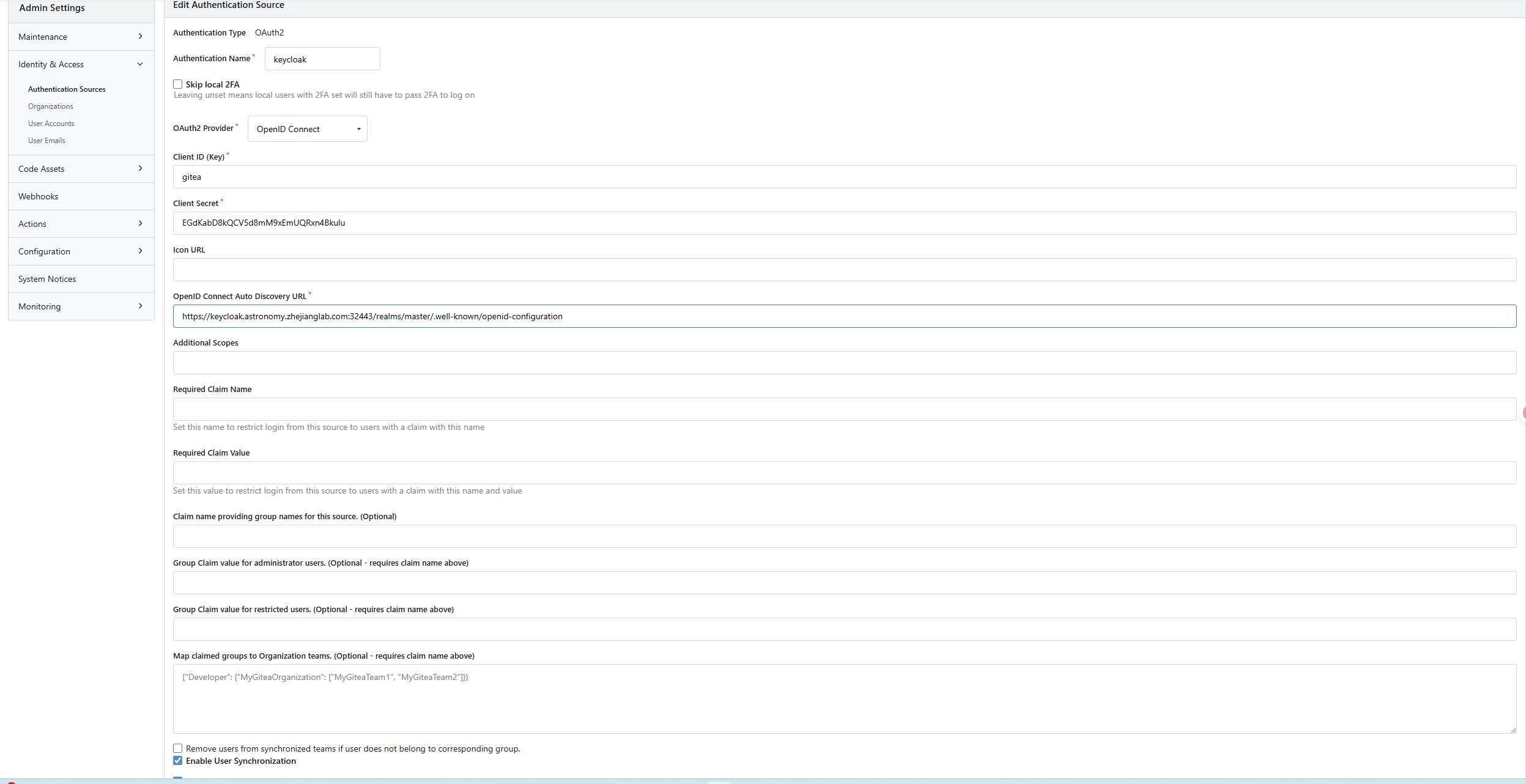Expand the Actions chevron arrow
The width and height of the screenshot is (1526, 784).
click(x=140, y=224)
